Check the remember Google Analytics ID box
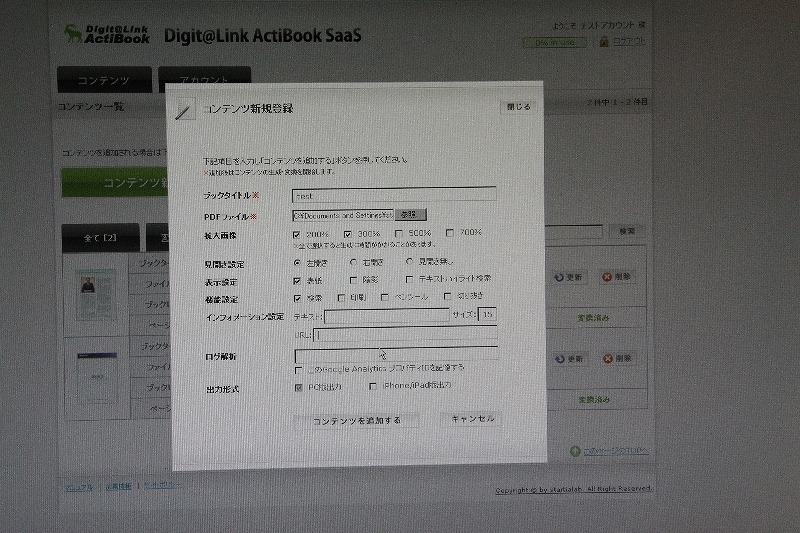 pos(298,370)
